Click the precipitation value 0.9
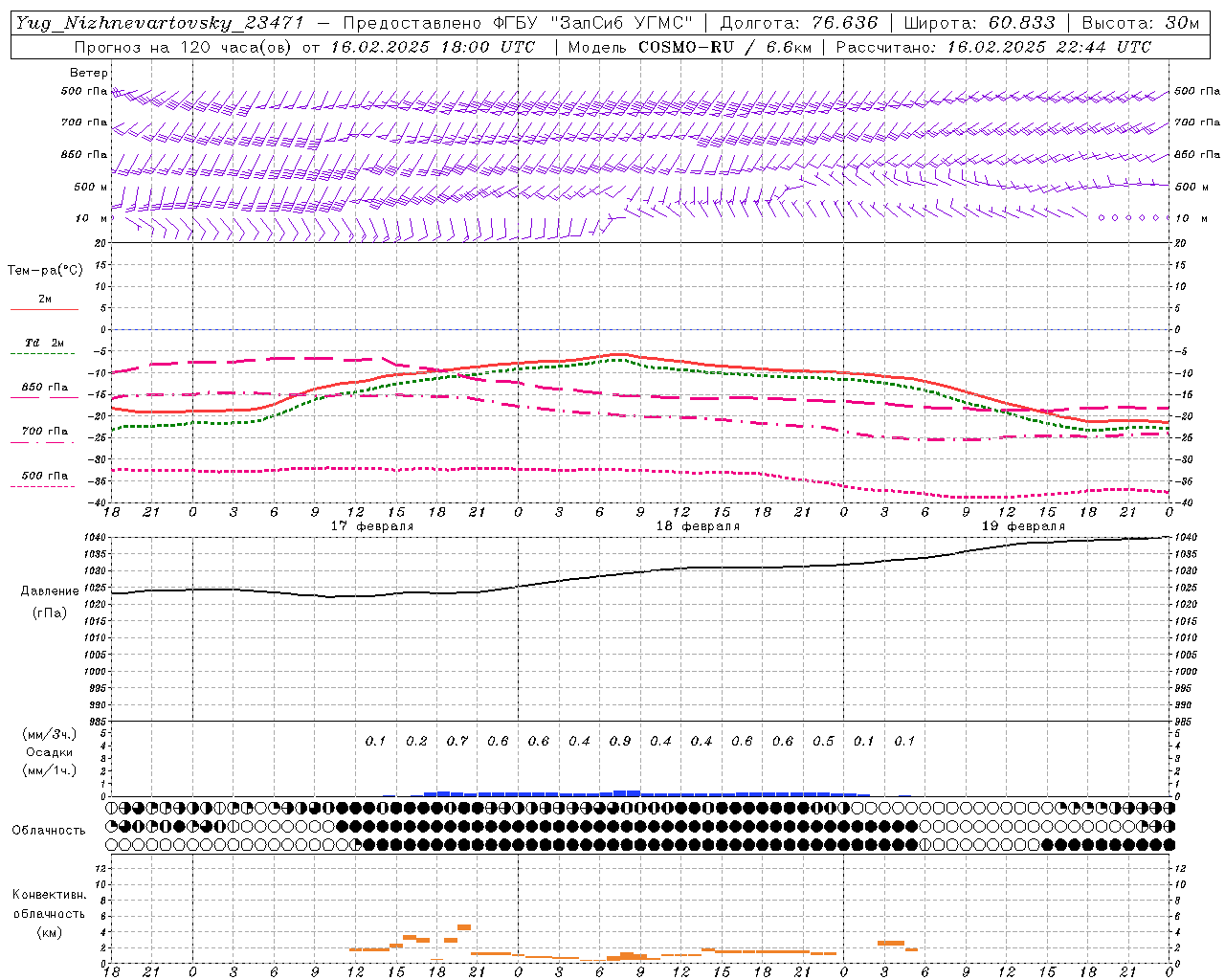The width and height of the screenshot is (1225, 980). click(620, 742)
